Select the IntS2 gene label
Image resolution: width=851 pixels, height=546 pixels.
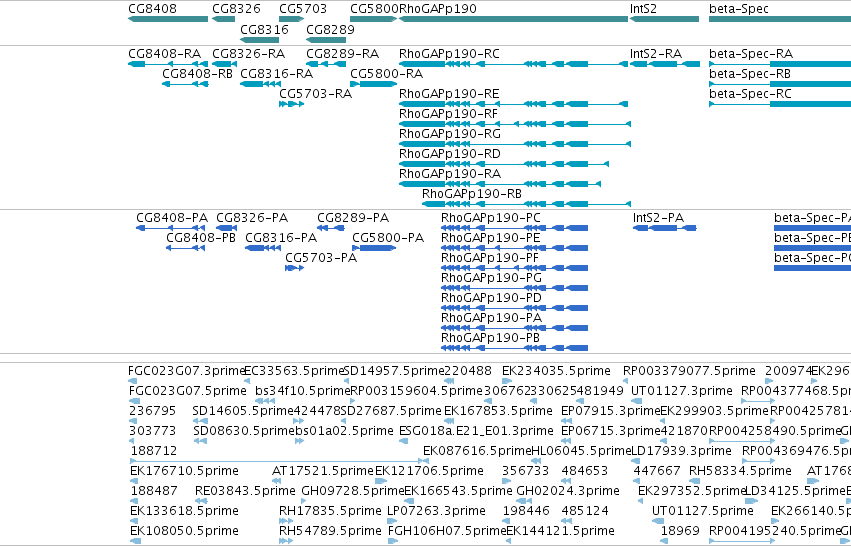point(643,9)
